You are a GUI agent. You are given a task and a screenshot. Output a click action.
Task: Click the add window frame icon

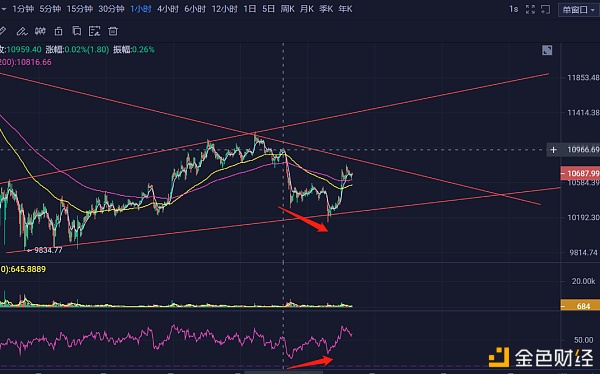coord(546,9)
